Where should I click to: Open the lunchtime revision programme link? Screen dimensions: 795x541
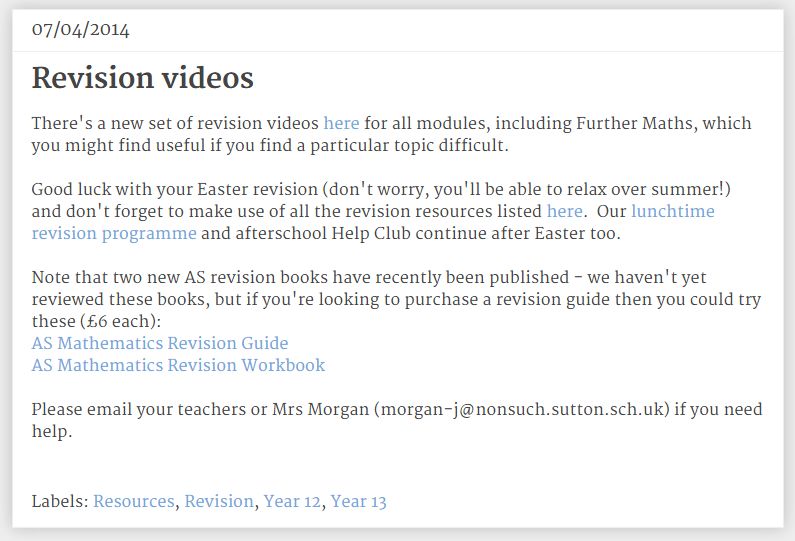pos(672,211)
